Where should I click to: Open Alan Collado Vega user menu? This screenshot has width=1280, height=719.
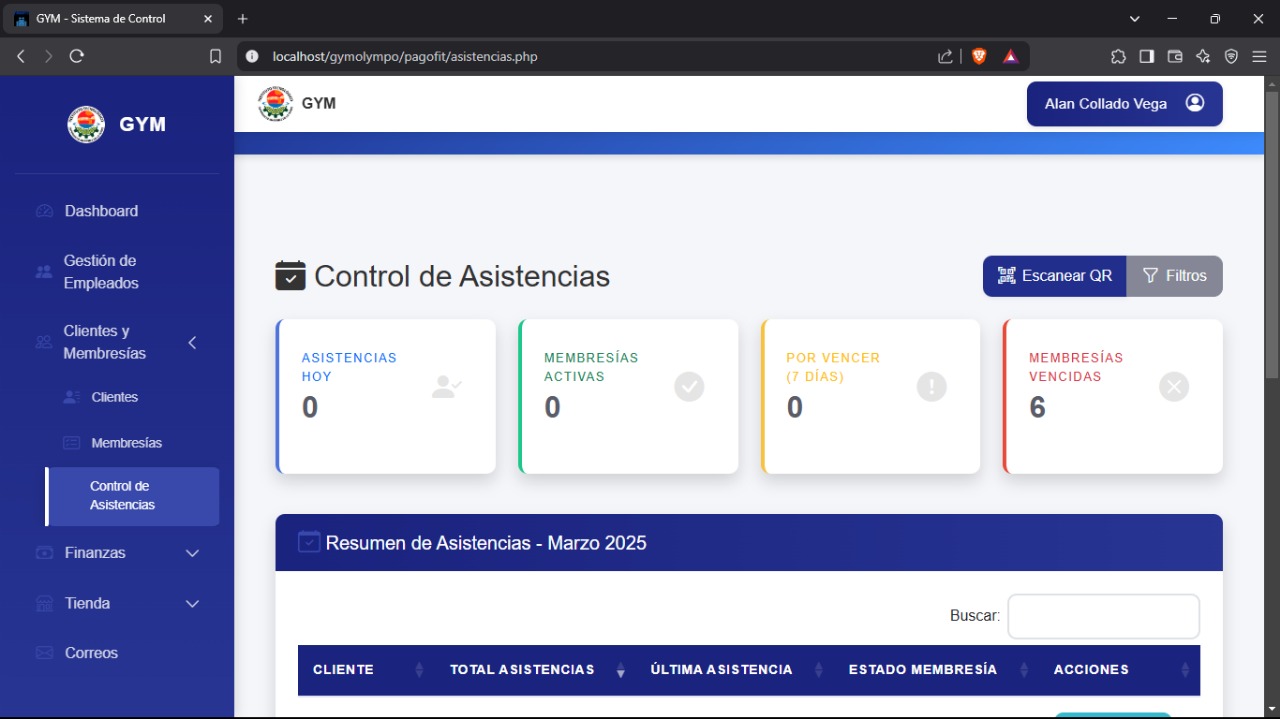1124,104
